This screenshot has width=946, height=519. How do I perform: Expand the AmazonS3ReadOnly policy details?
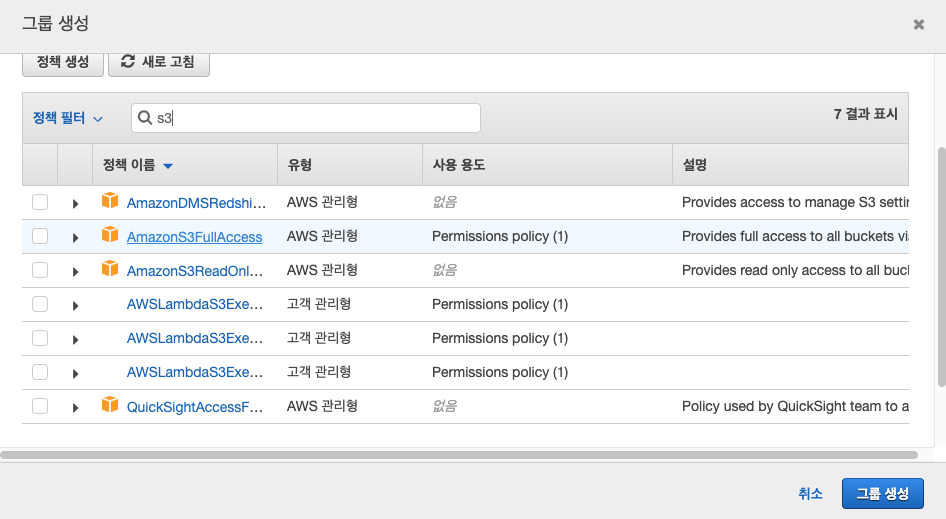pyautogui.click(x=75, y=272)
